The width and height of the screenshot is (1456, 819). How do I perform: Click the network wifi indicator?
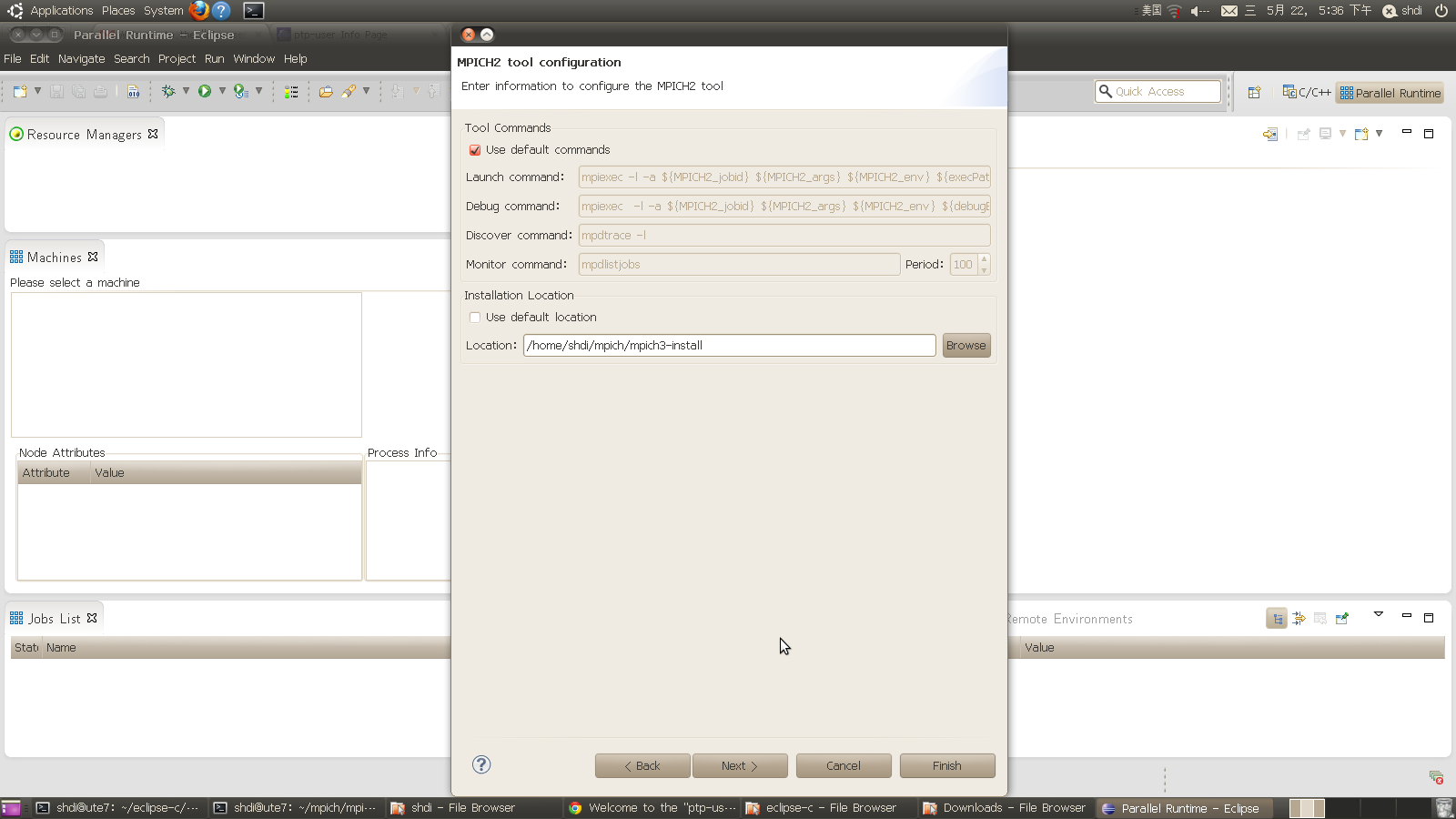(x=1175, y=11)
